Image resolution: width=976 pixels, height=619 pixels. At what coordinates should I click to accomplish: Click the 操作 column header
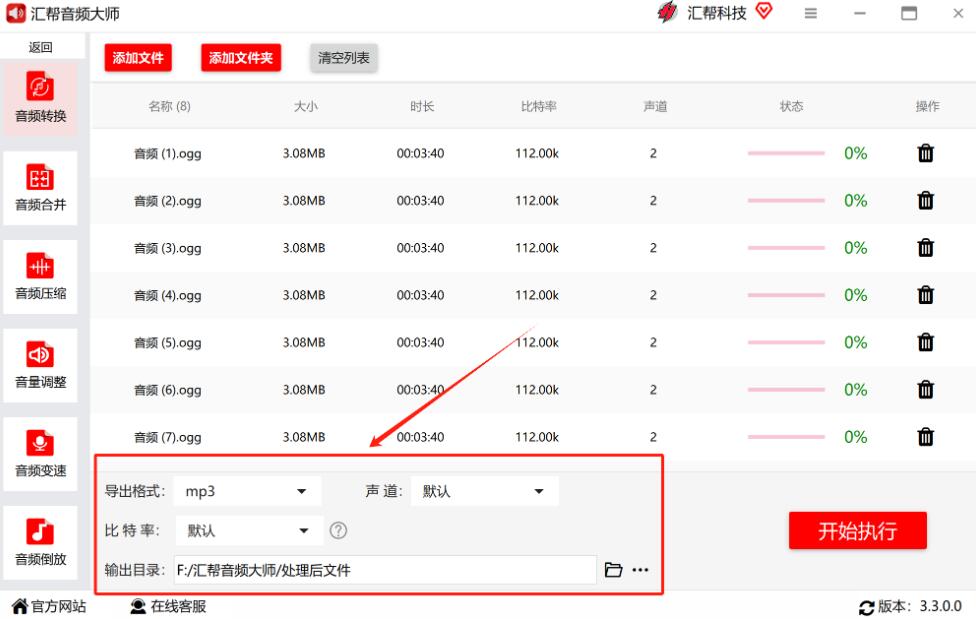point(927,106)
